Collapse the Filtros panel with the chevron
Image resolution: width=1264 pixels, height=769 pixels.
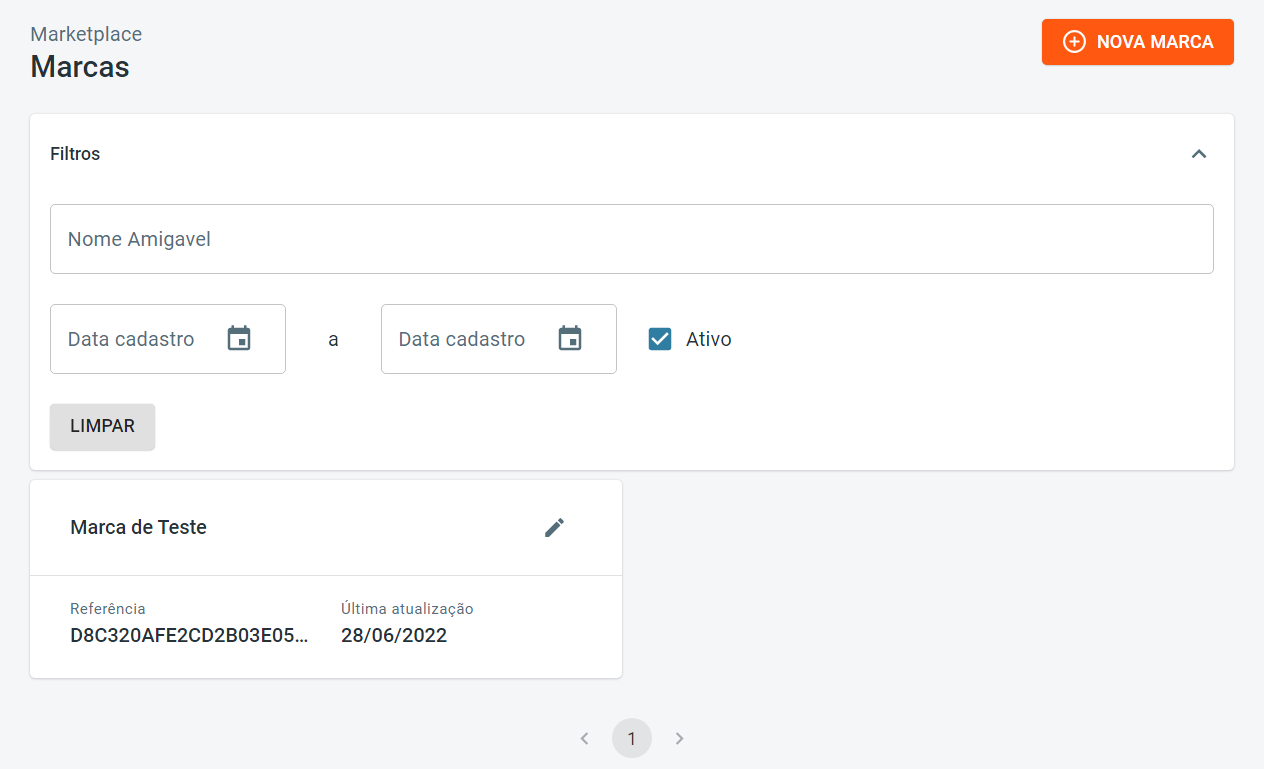1199,154
